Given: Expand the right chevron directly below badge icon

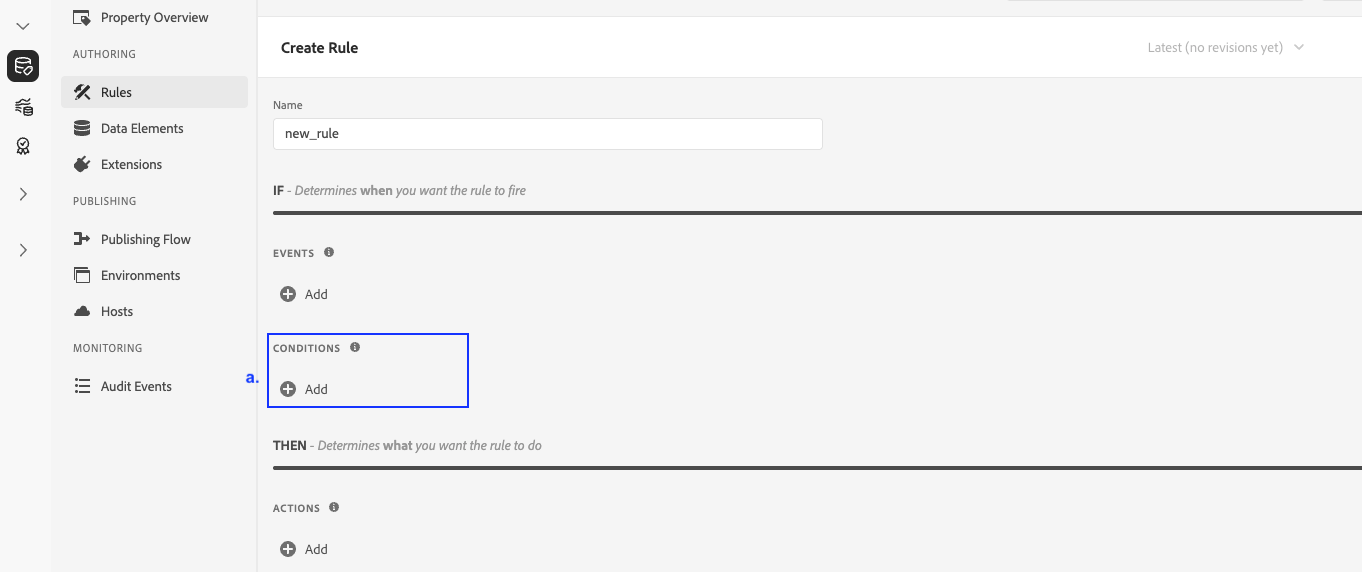Looking at the screenshot, I should click(23, 194).
